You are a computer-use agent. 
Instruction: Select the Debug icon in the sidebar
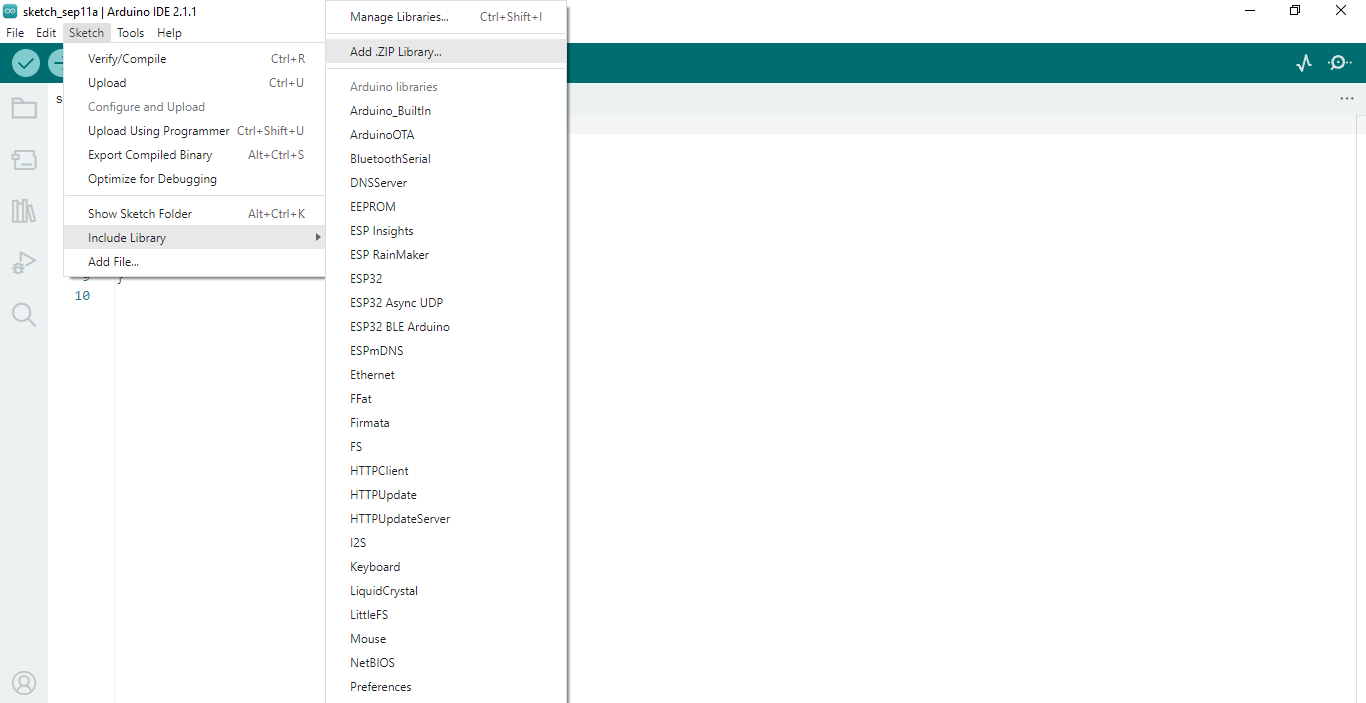tap(24, 262)
